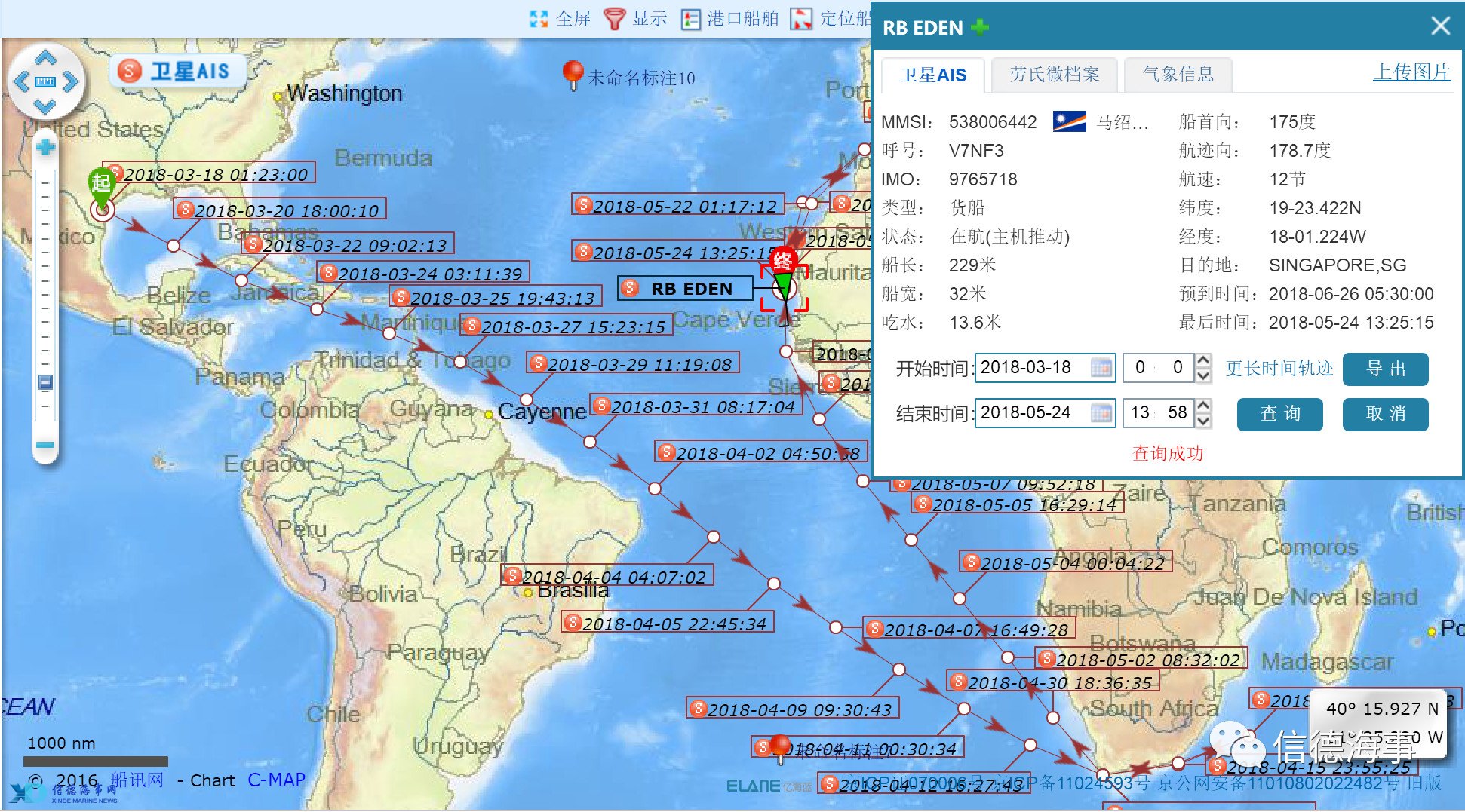The height and width of the screenshot is (812, 1465).
Task: Pan the map right with the arrow
Action: pyautogui.click(x=71, y=81)
